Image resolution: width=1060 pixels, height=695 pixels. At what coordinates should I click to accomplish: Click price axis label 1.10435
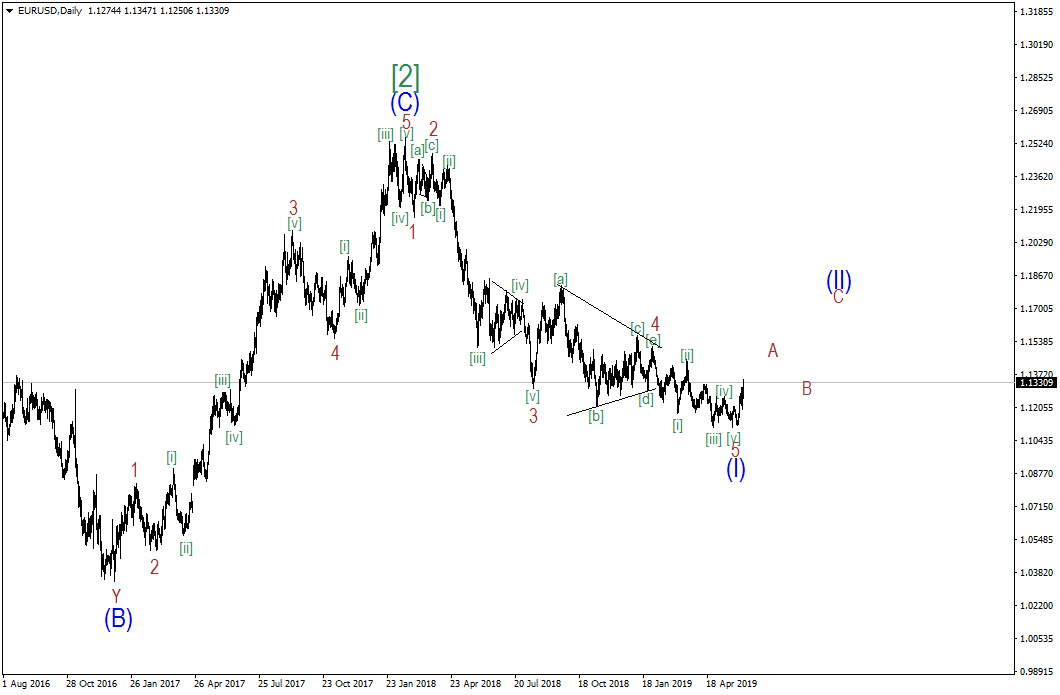click(1036, 441)
